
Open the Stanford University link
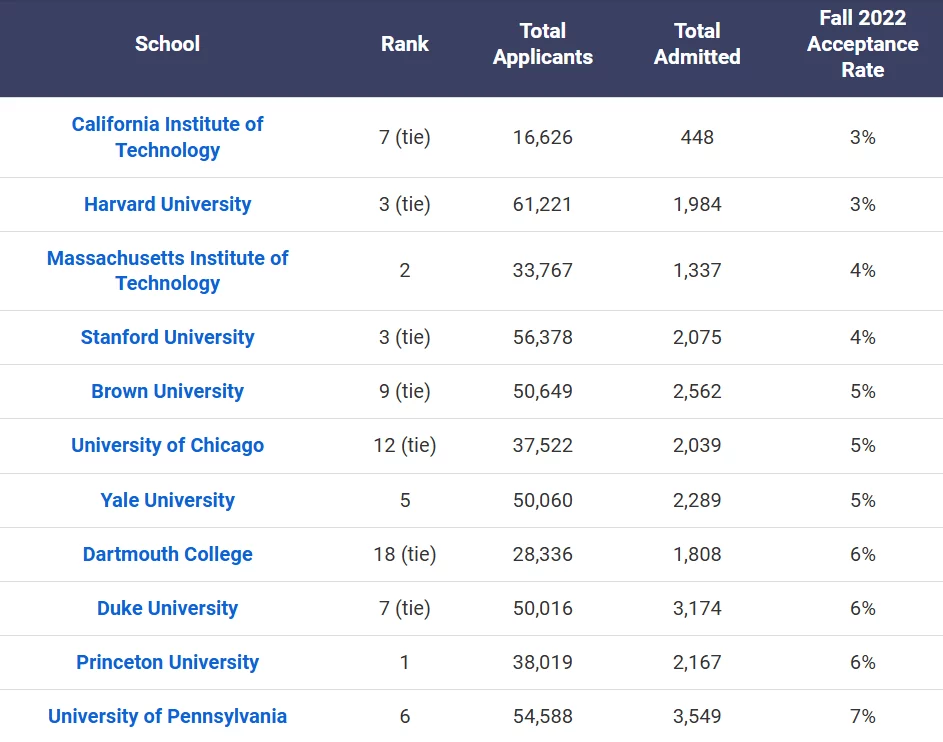click(x=167, y=337)
